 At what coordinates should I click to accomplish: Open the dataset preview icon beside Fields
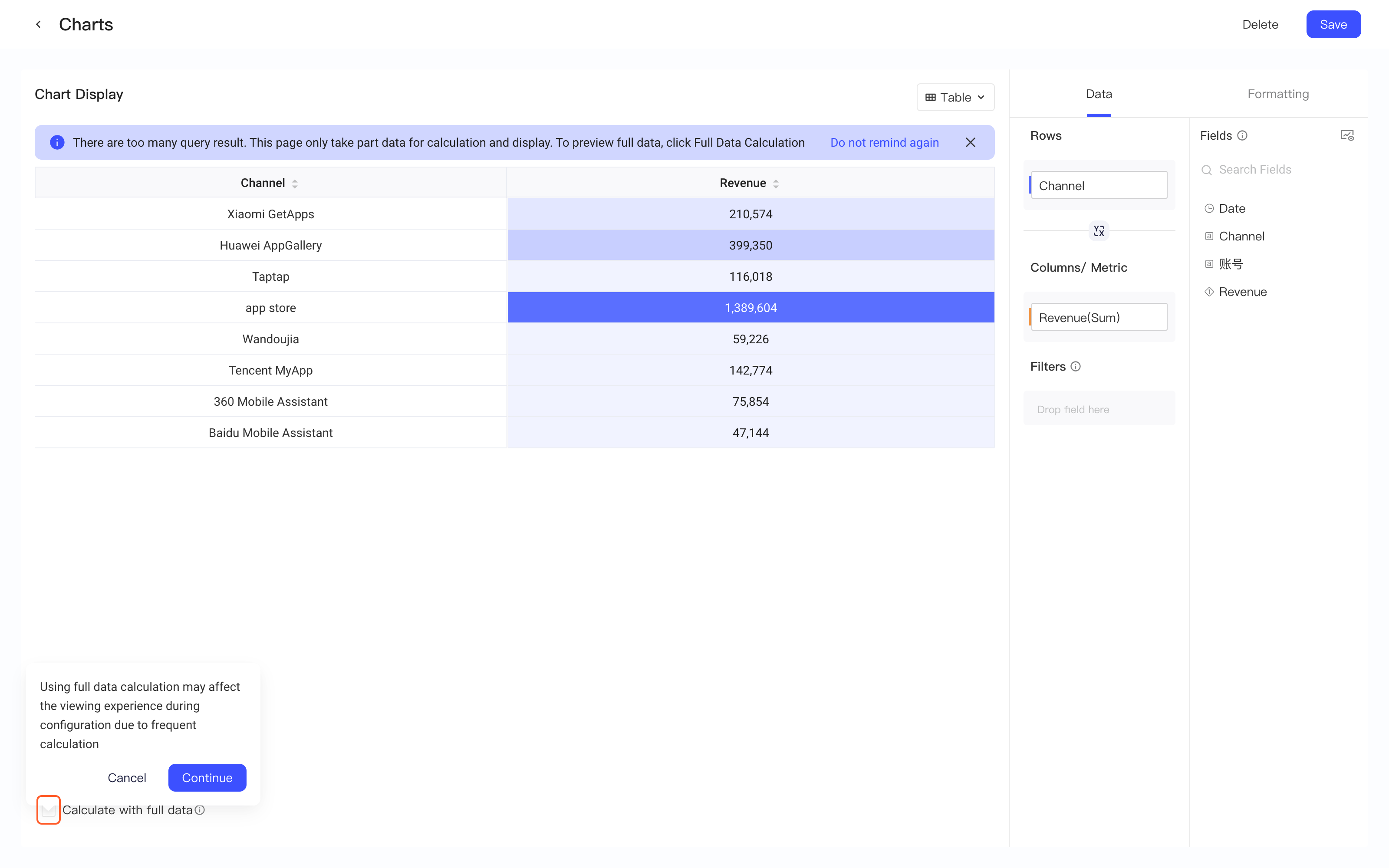coord(1347,135)
